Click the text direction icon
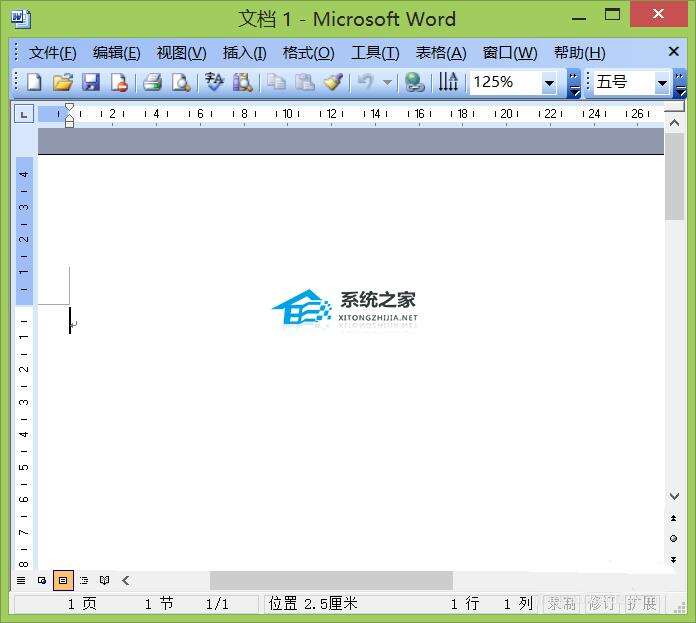Screen dimensions: 696x623 pos(448,82)
